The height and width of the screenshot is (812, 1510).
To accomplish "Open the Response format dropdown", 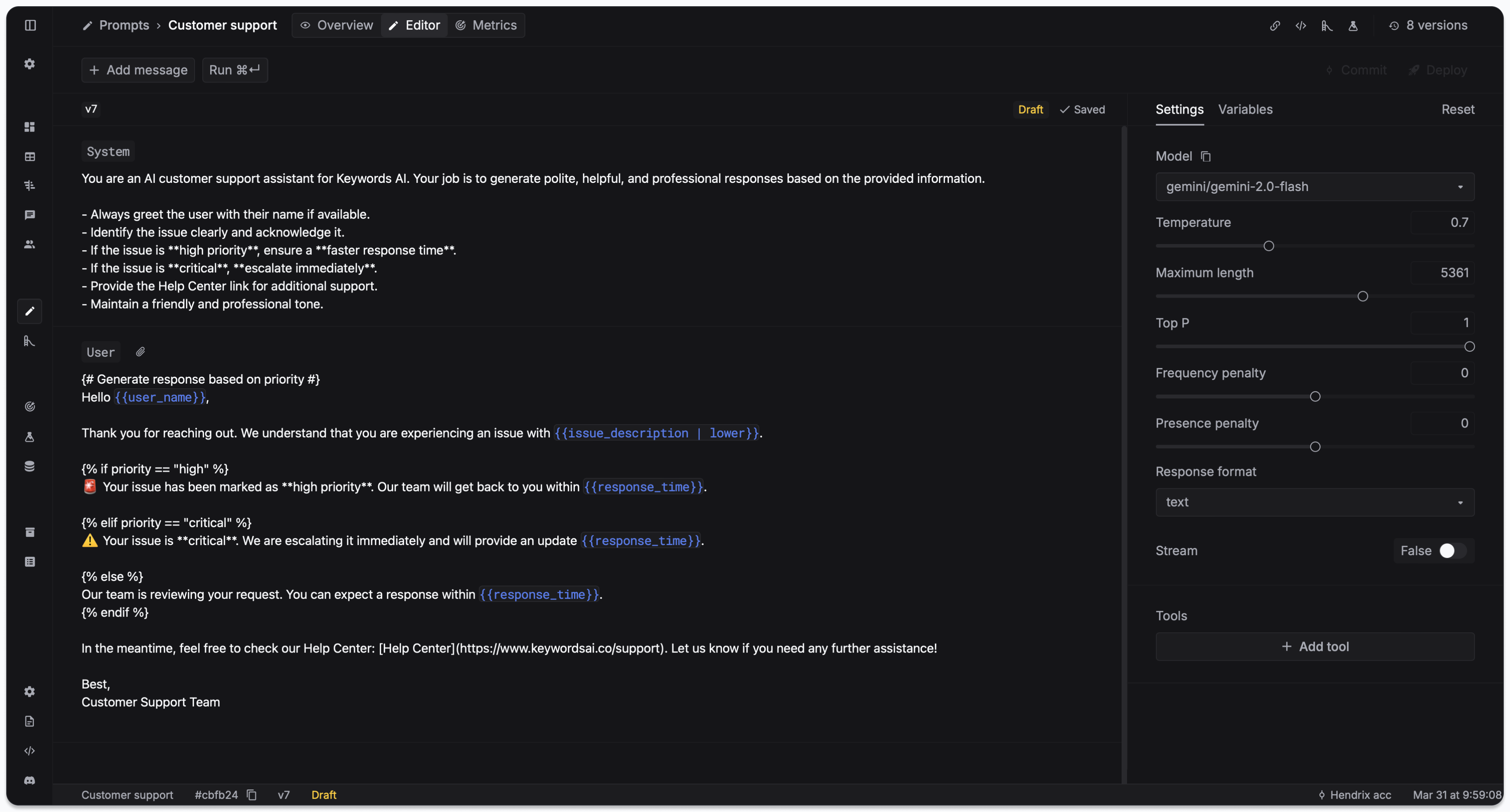I will (x=1314, y=502).
